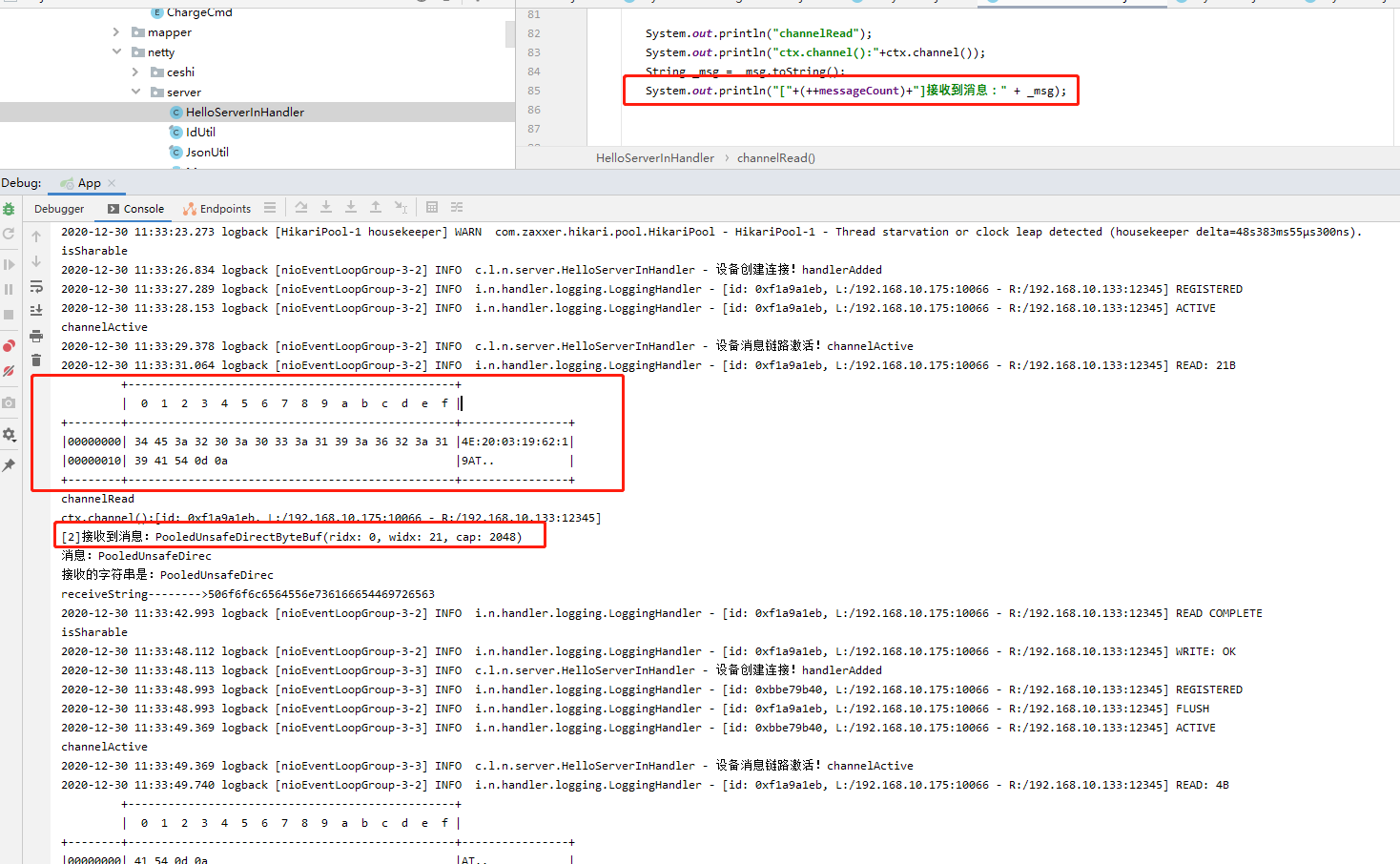Click the log line ending with REGISTERED at 11:33:27.289
The height and width of the screenshot is (864, 1400).
[x=651, y=289]
